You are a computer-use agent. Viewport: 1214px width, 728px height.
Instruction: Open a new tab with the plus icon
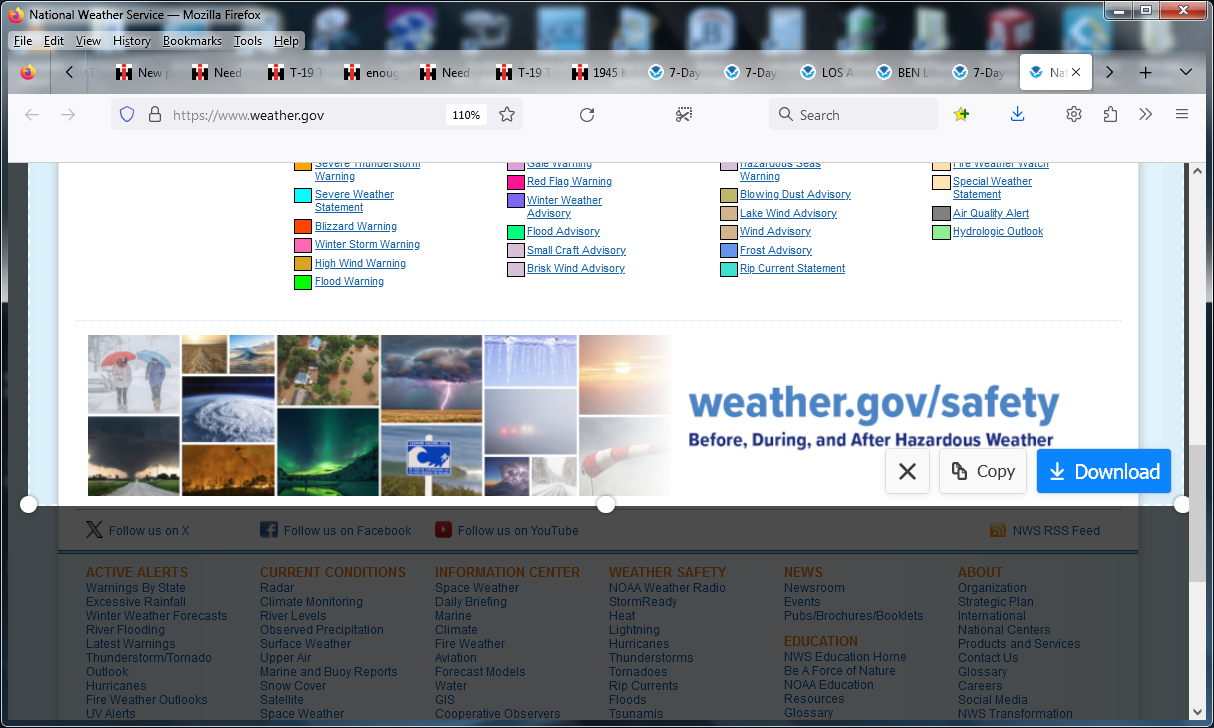[1146, 72]
